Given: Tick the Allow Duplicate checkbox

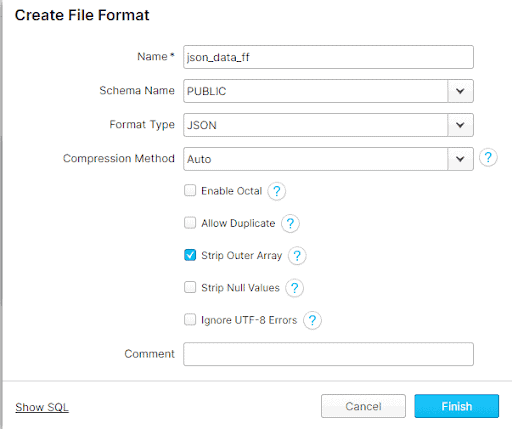Looking at the screenshot, I should [190, 223].
